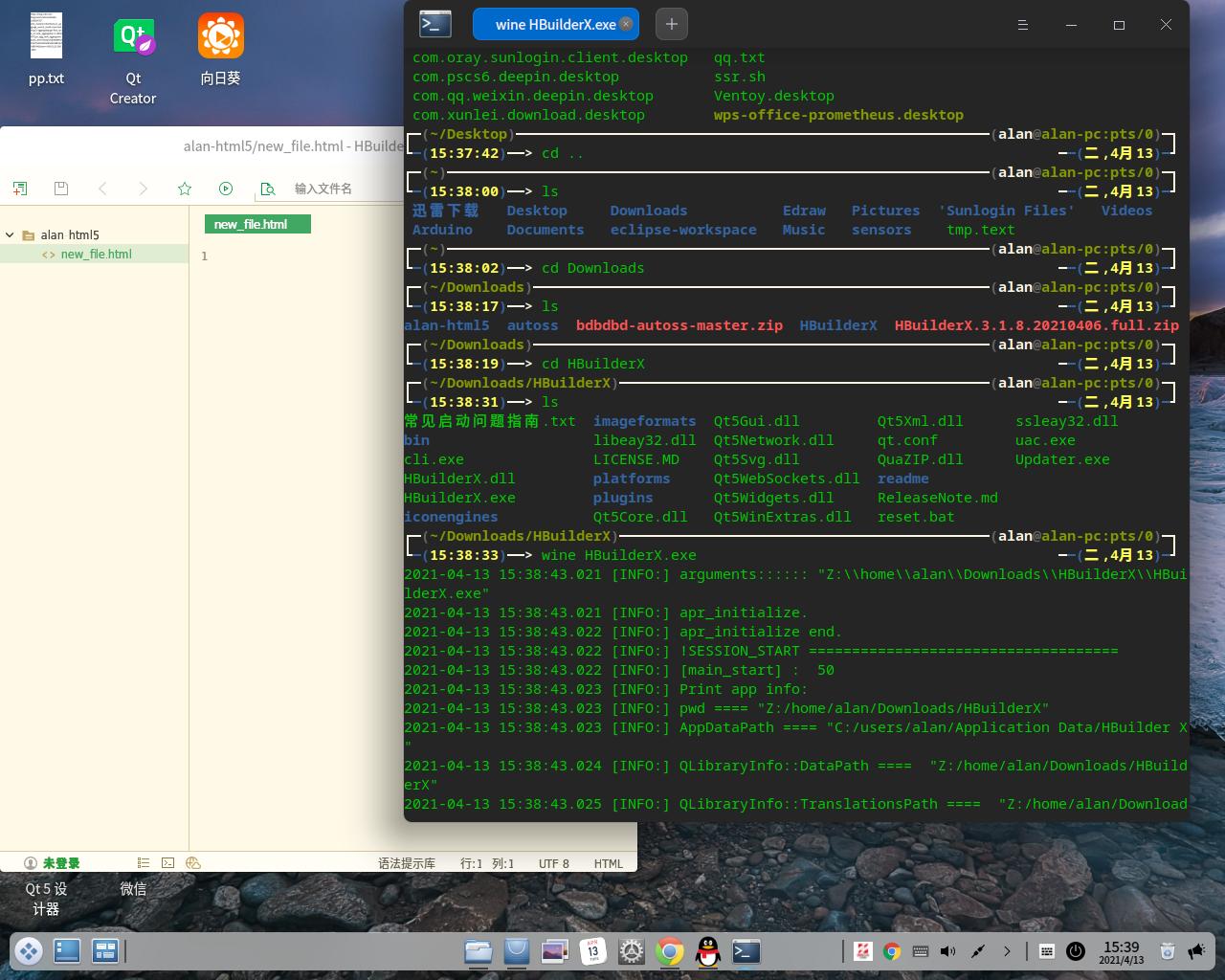Switch to the new_file.html editor tab

[251, 224]
